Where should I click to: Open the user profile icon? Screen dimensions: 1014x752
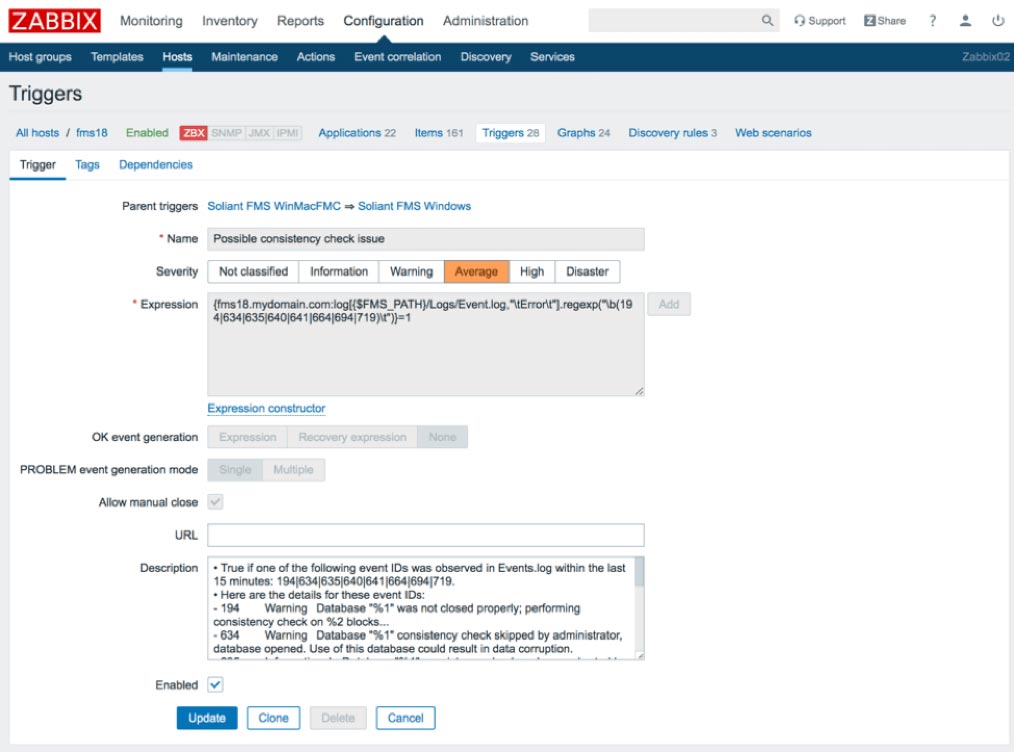coord(965,21)
